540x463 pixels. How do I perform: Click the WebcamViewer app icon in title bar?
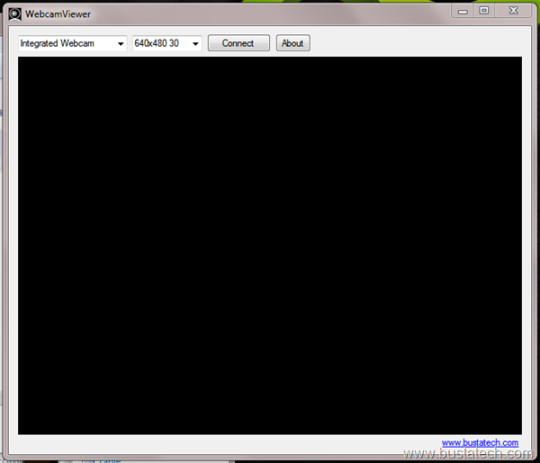(15, 14)
